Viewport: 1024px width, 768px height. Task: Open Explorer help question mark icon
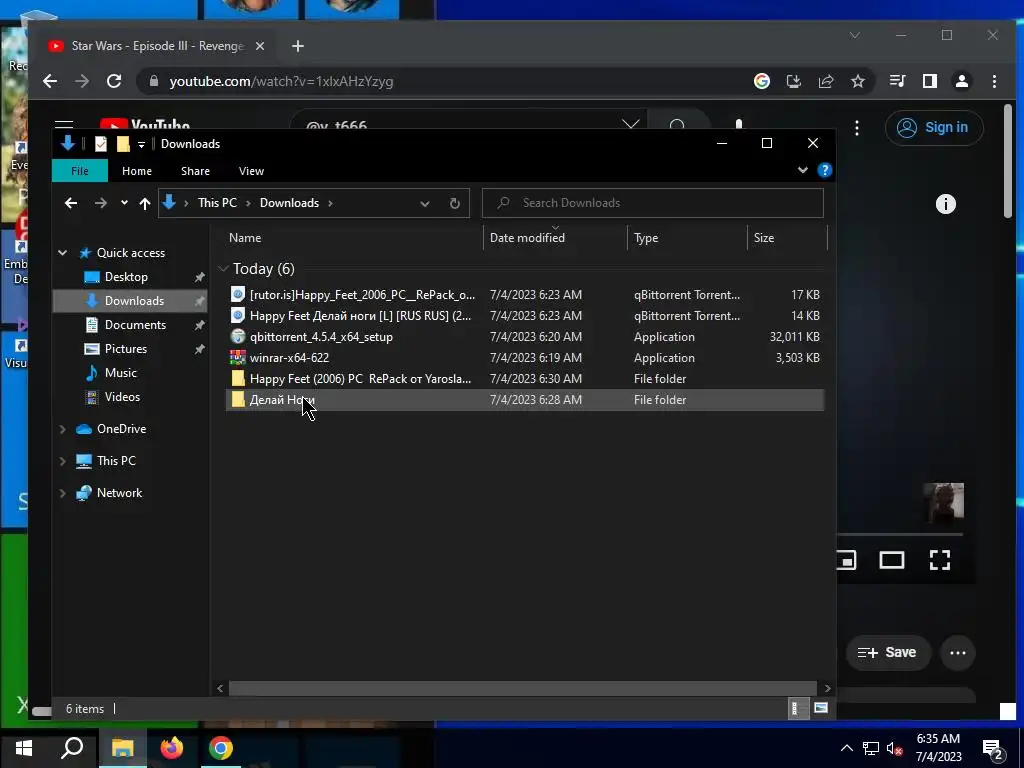(x=825, y=170)
